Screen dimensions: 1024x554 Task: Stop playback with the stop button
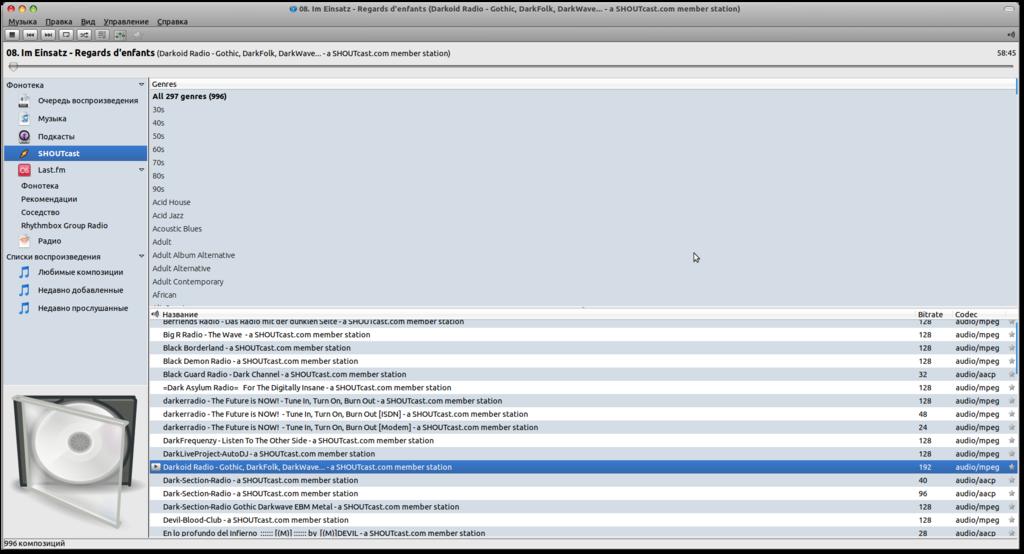[12, 35]
